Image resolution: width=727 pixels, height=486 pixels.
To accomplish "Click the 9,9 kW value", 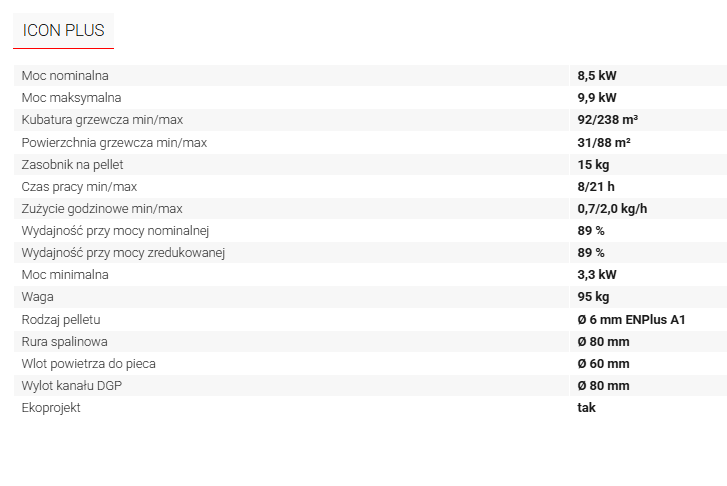I will [x=597, y=98].
